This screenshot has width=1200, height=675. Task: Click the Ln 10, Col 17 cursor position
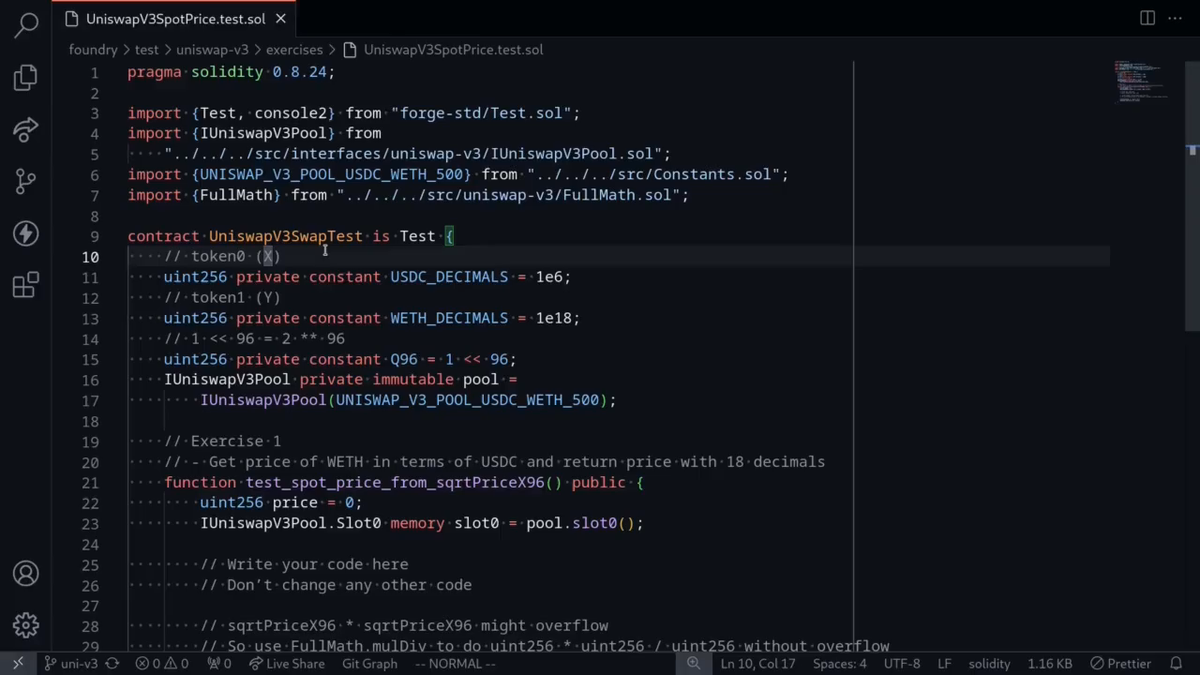click(758, 663)
